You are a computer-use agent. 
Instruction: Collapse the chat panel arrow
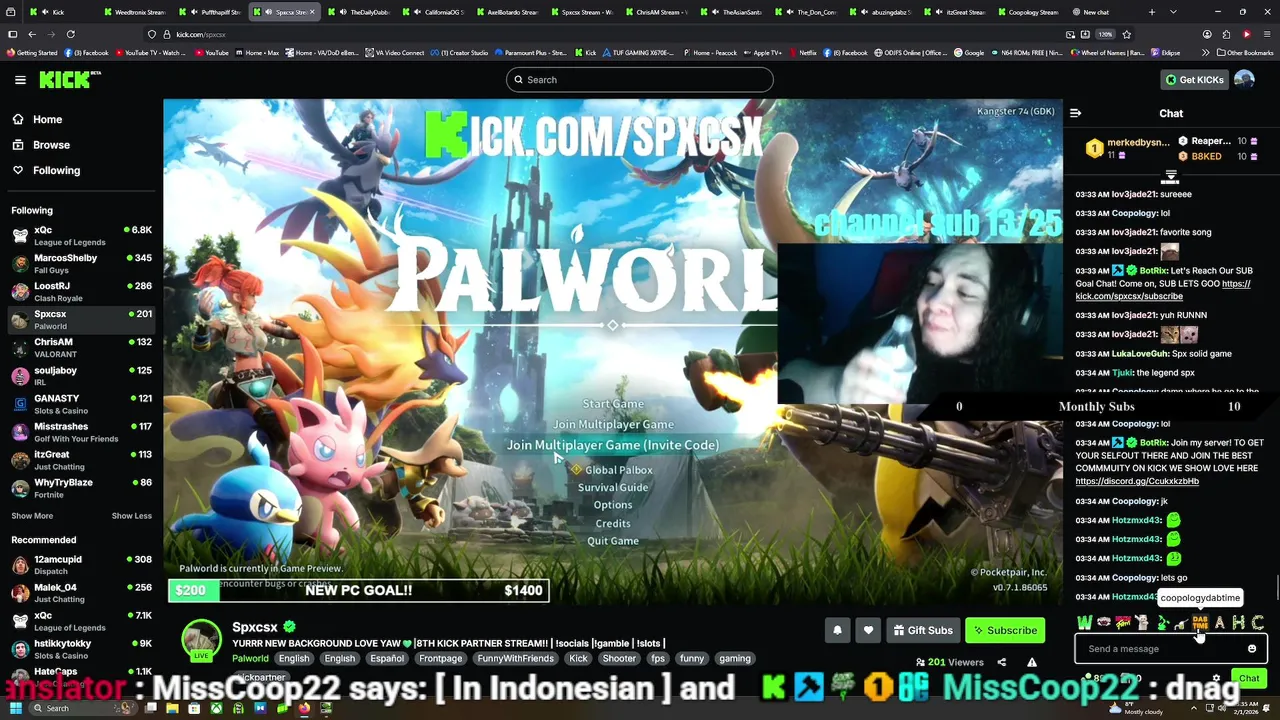1076,113
